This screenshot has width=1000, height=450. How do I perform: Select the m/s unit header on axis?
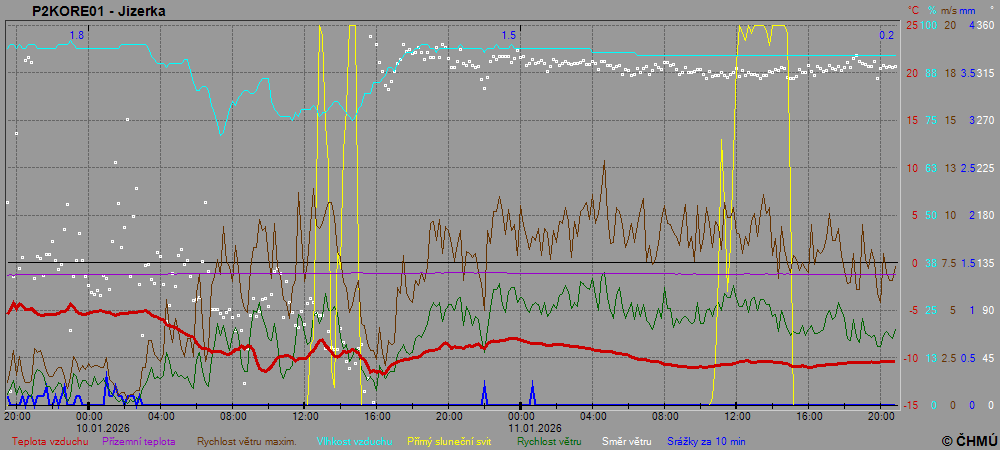[x=949, y=10]
